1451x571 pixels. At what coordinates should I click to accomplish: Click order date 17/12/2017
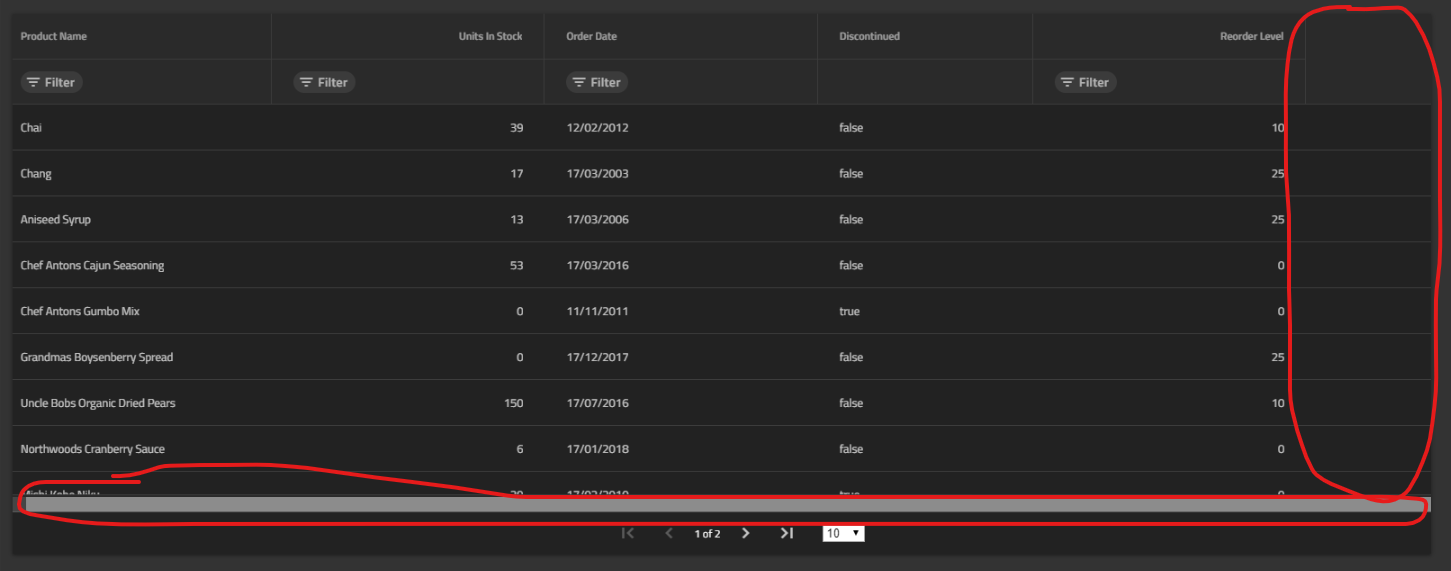coord(598,358)
